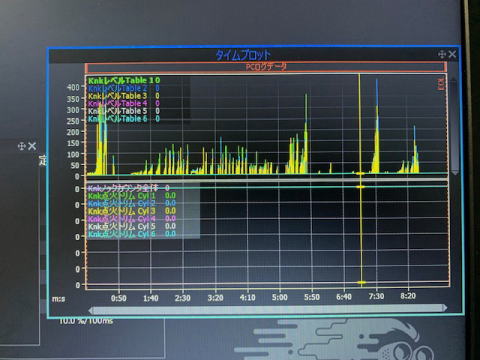Click the 350 y-axis label
The width and height of the screenshot is (480, 360).
point(73,99)
